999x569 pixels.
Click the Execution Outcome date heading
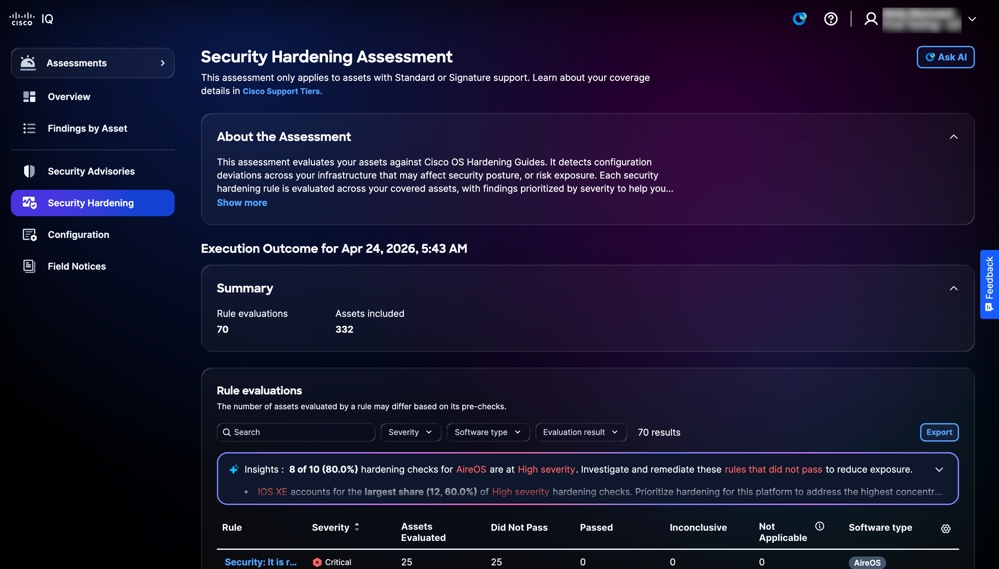[x=334, y=248]
